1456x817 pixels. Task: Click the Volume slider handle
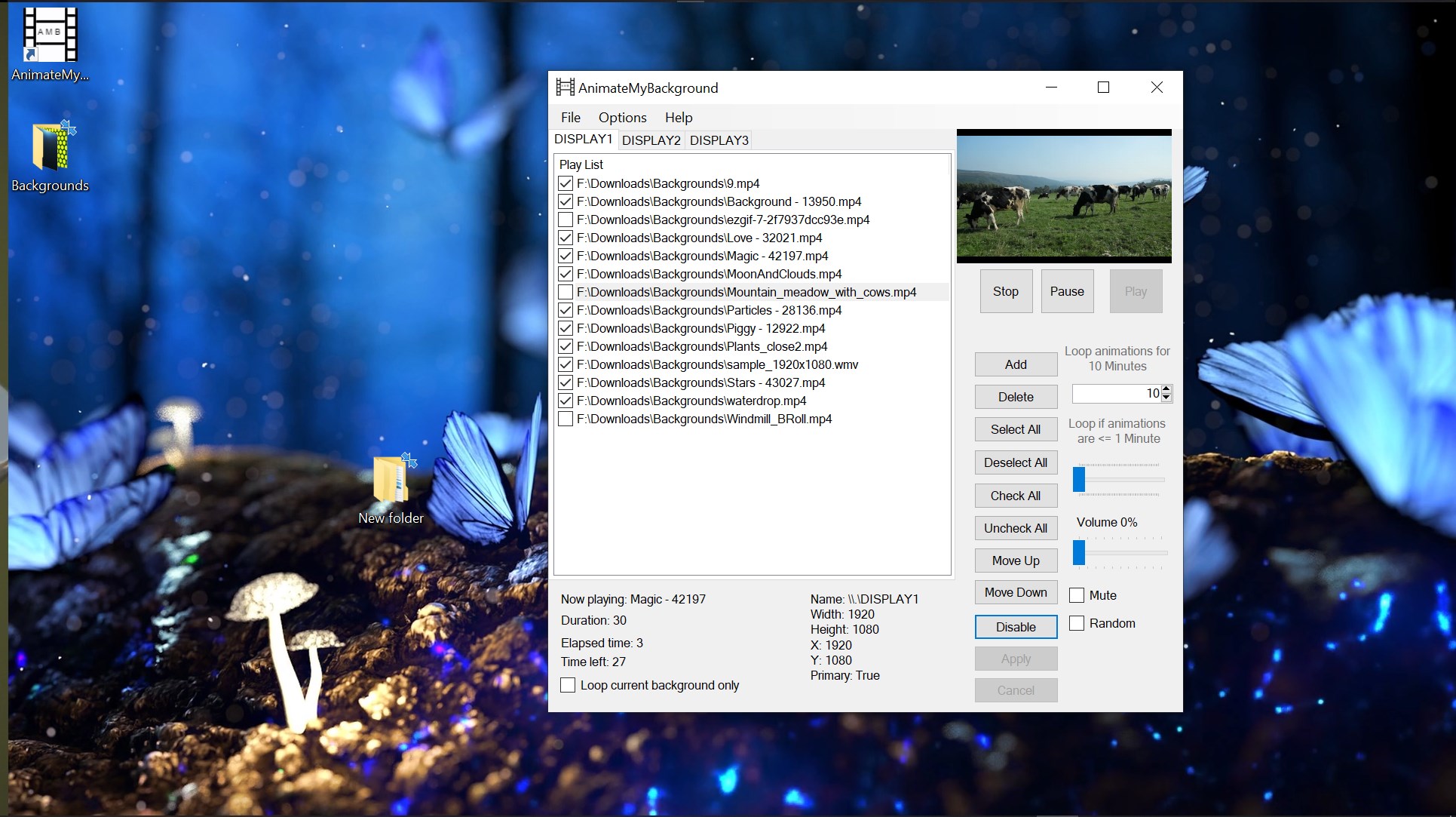click(1079, 552)
